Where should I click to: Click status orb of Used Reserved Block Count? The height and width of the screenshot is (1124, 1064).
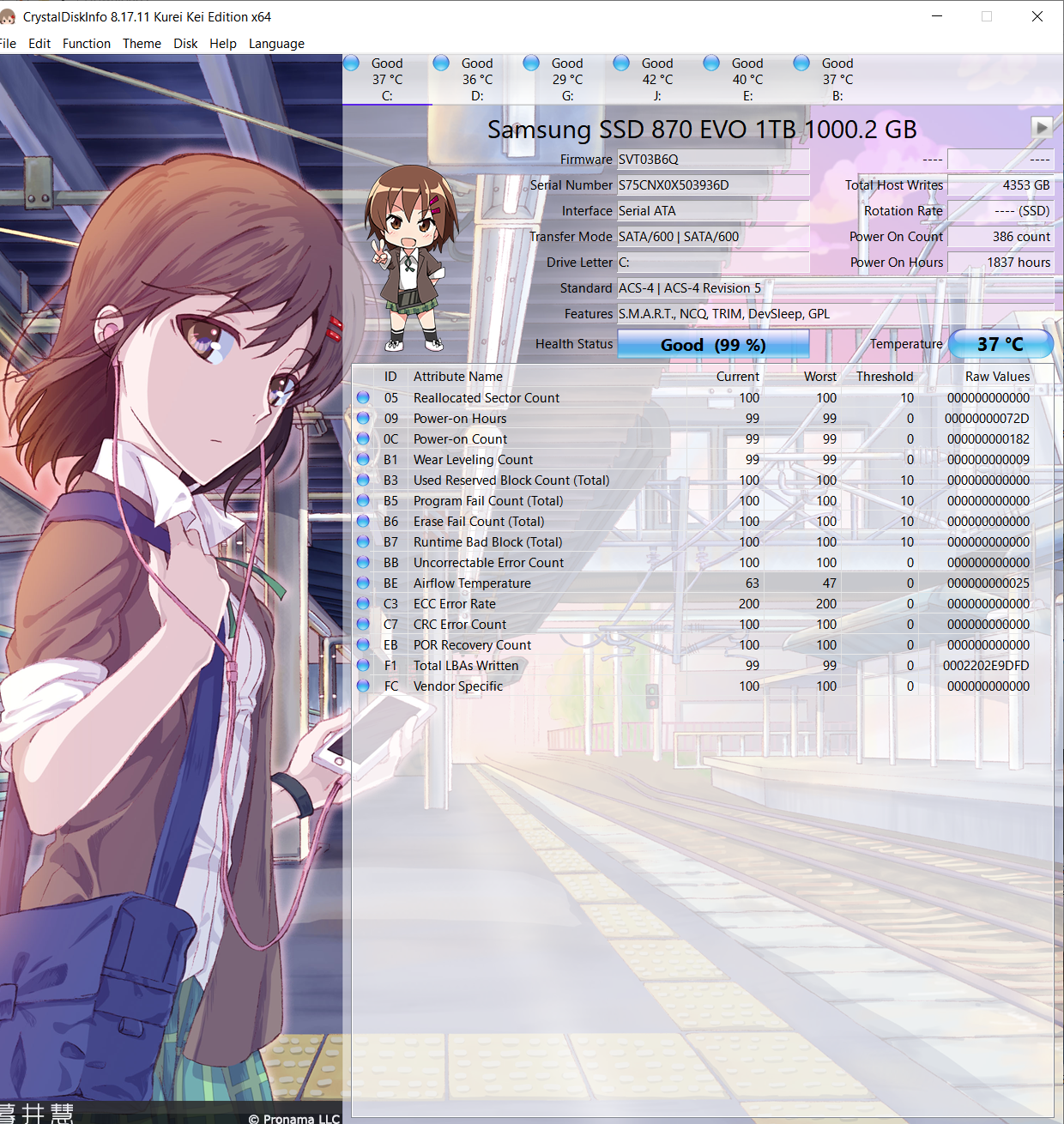(x=364, y=480)
